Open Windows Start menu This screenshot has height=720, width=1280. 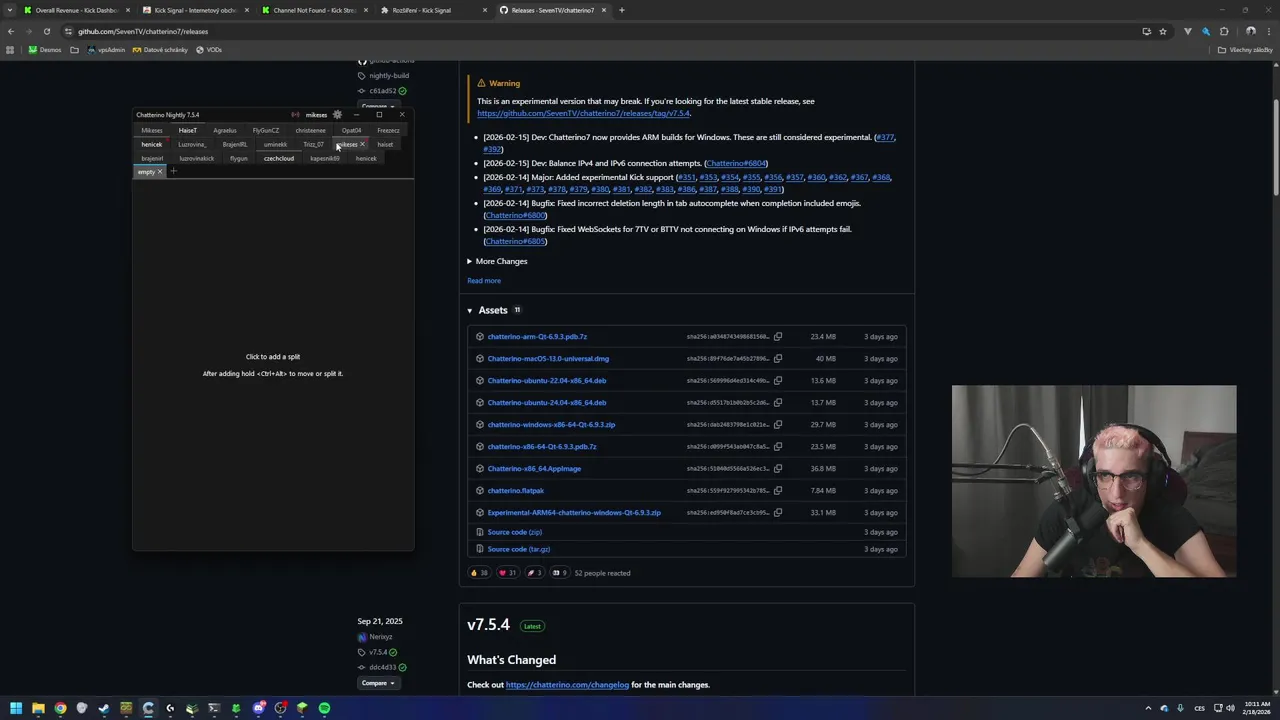pos(16,708)
